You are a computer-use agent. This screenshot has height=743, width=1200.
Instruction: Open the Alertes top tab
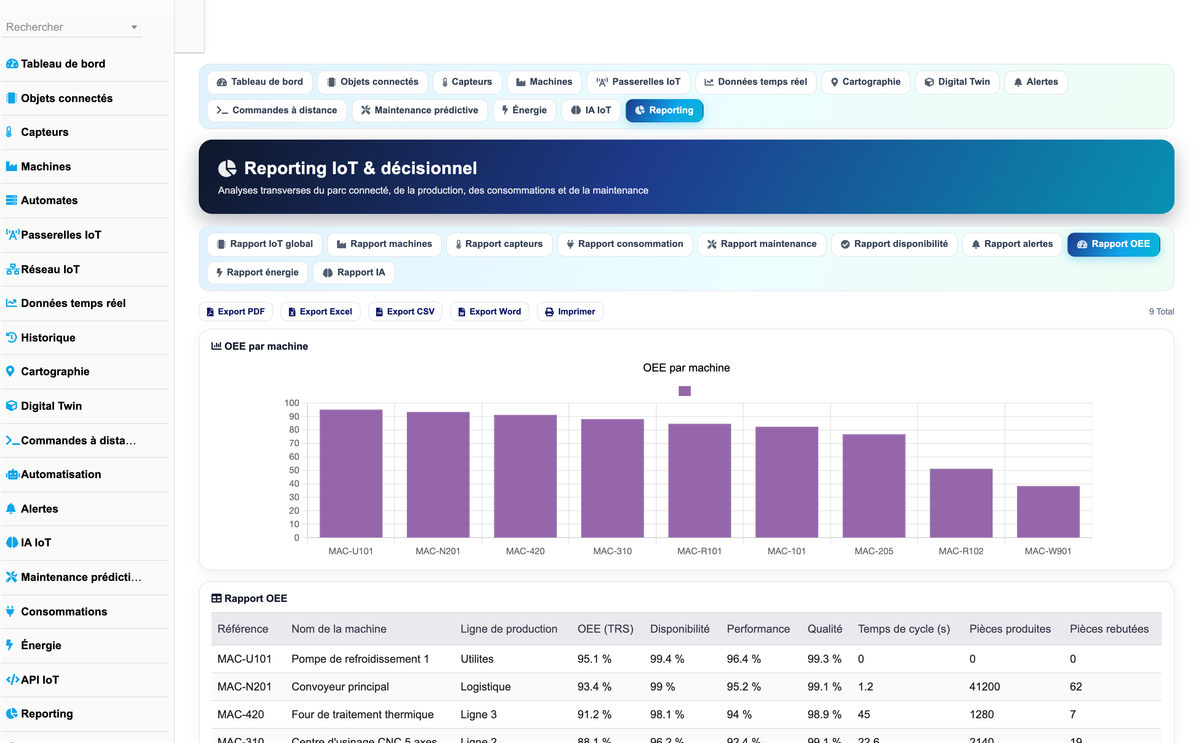click(x=1035, y=82)
